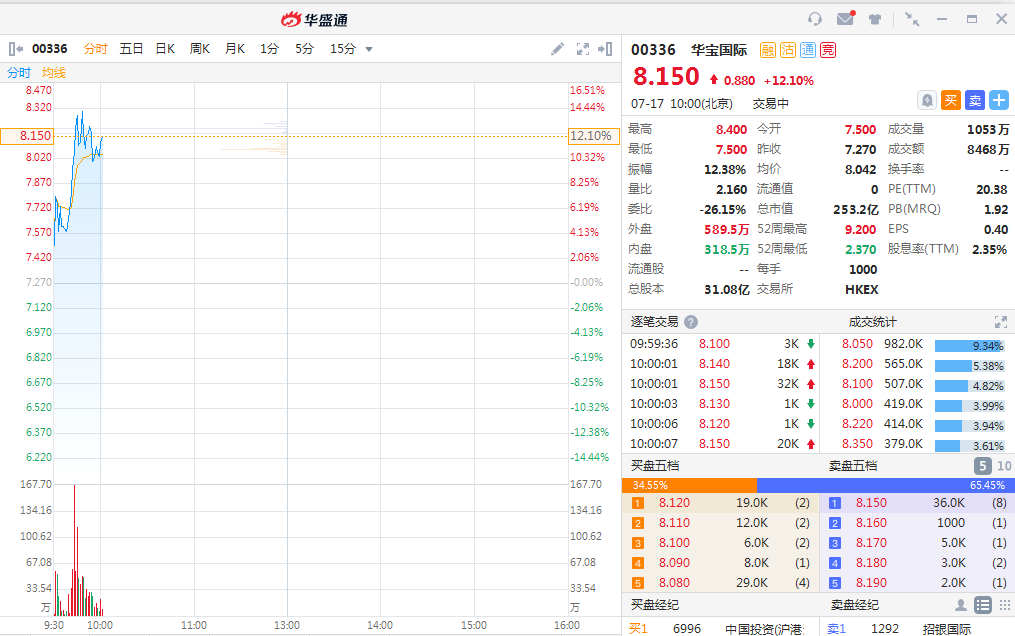Switch broker queue to list view
This screenshot has width=1015, height=636.
[x=983, y=605]
